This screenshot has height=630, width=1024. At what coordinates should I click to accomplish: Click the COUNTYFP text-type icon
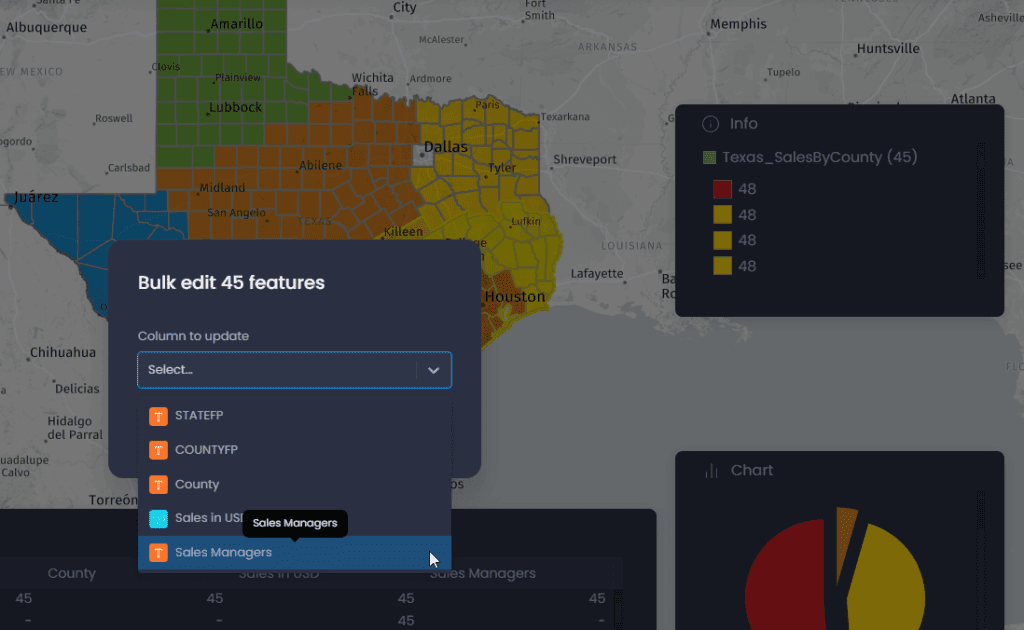click(158, 450)
